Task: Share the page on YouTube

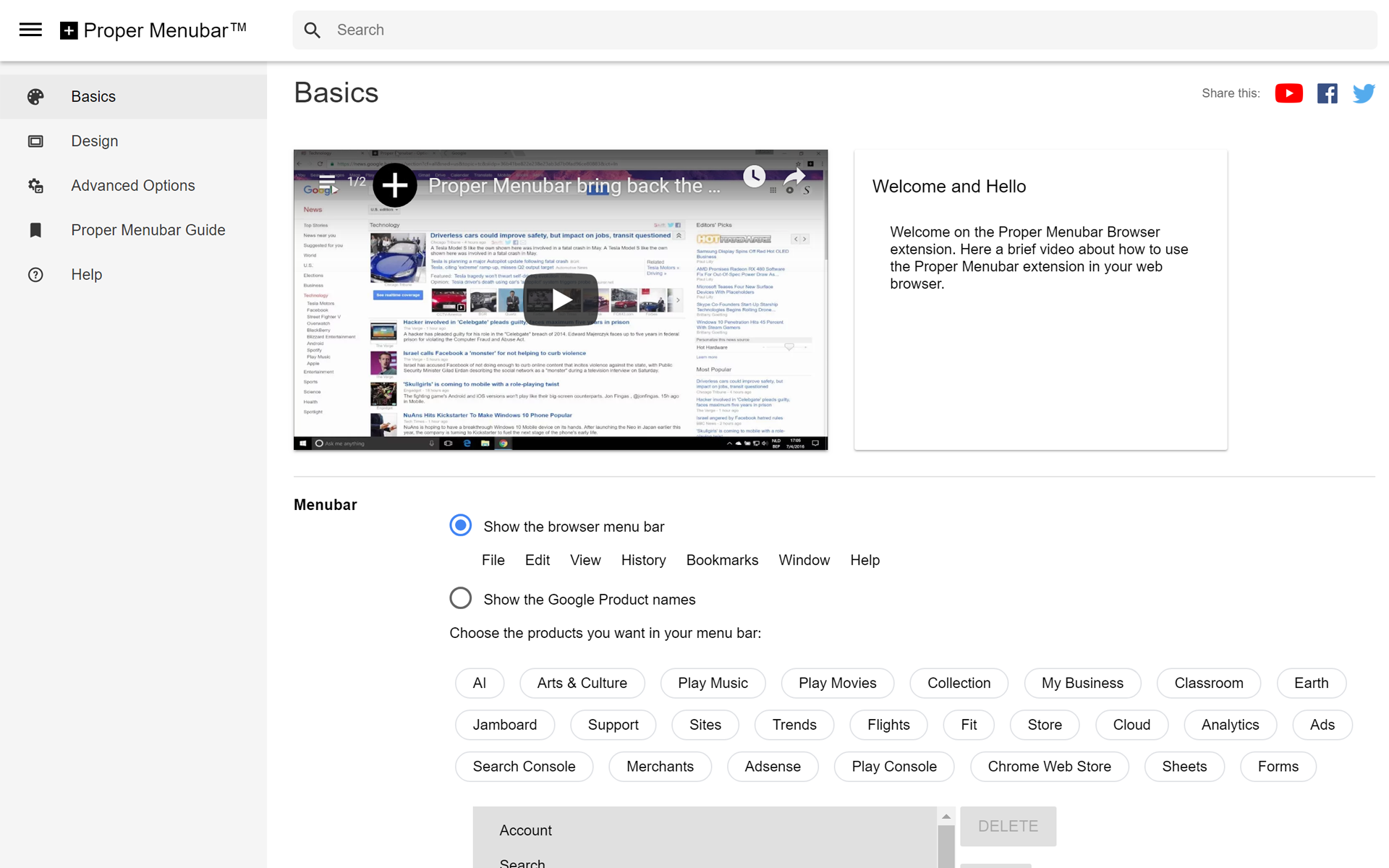Action: [1288, 93]
